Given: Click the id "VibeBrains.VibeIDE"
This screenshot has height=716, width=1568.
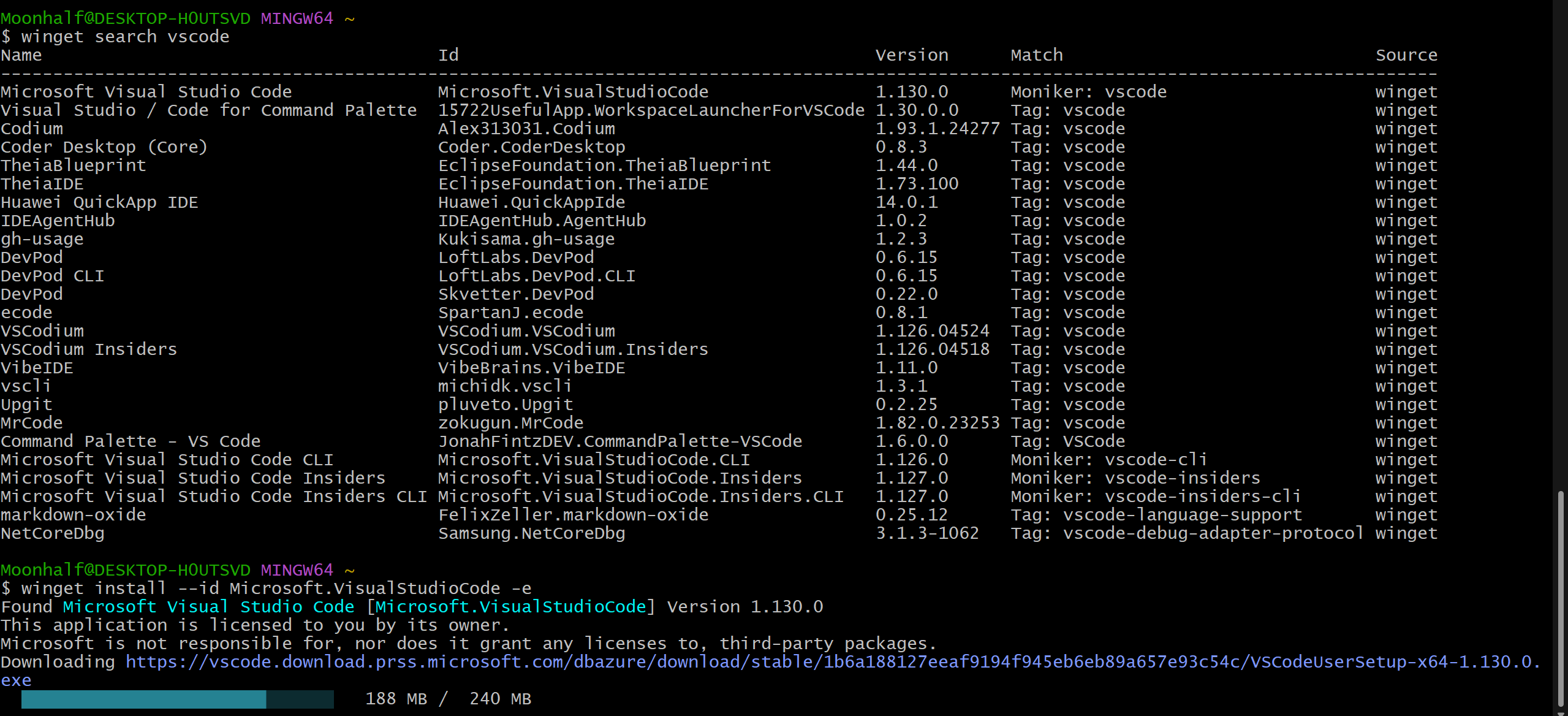Looking at the screenshot, I should tap(532, 368).
